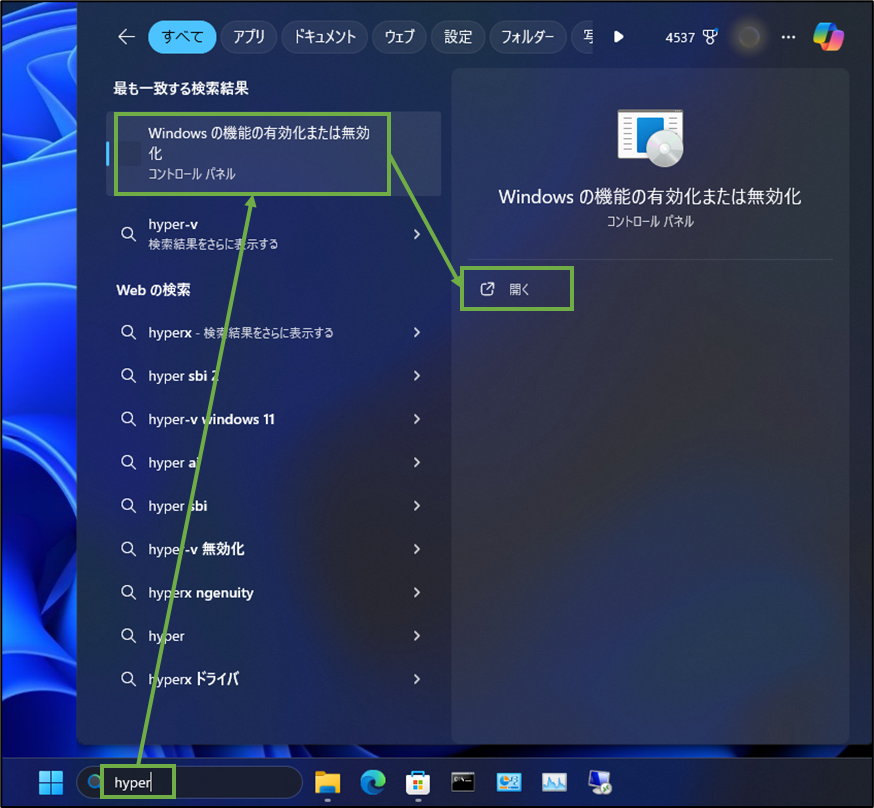Open Microsoft Store from the taskbar
The width and height of the screenshot is (874, 808).
(x=418, y=783)
